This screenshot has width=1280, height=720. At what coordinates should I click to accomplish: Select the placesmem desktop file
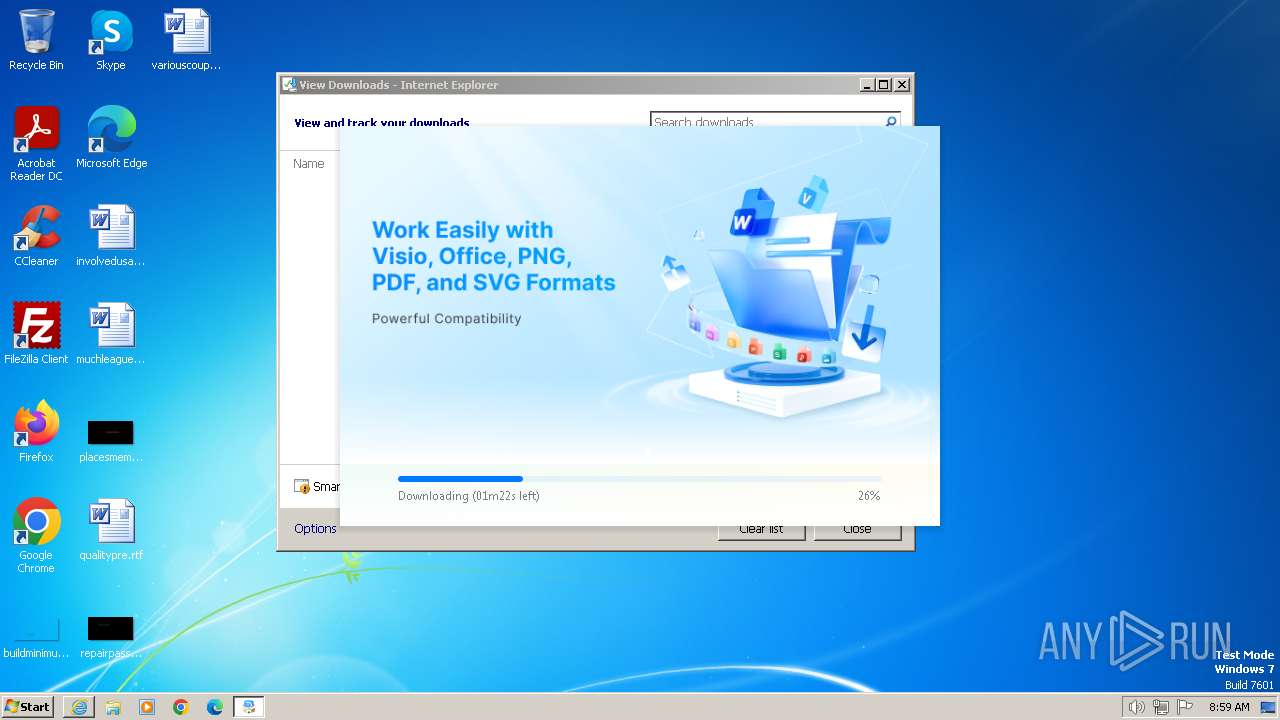tap(111, 440)
